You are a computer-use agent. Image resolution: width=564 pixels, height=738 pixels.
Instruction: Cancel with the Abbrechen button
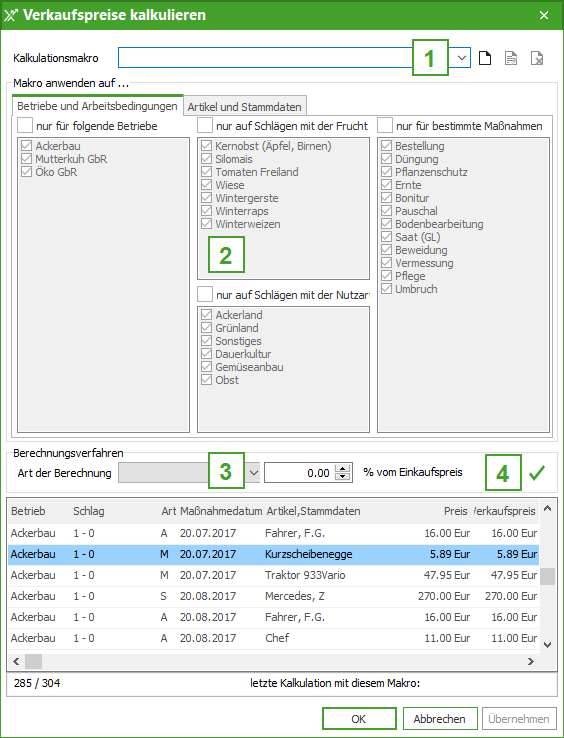point(440,719)
